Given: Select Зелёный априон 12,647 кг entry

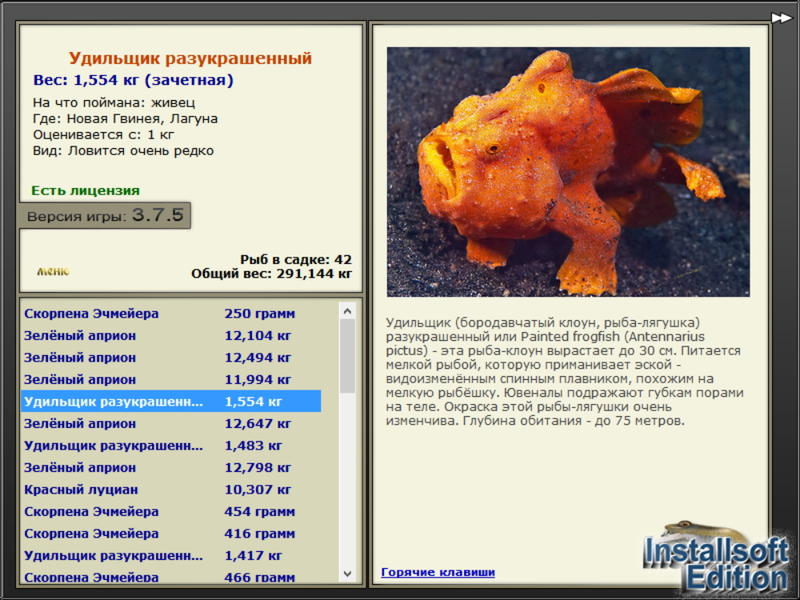Looking at the screenshot, I should tap(171, 423).
